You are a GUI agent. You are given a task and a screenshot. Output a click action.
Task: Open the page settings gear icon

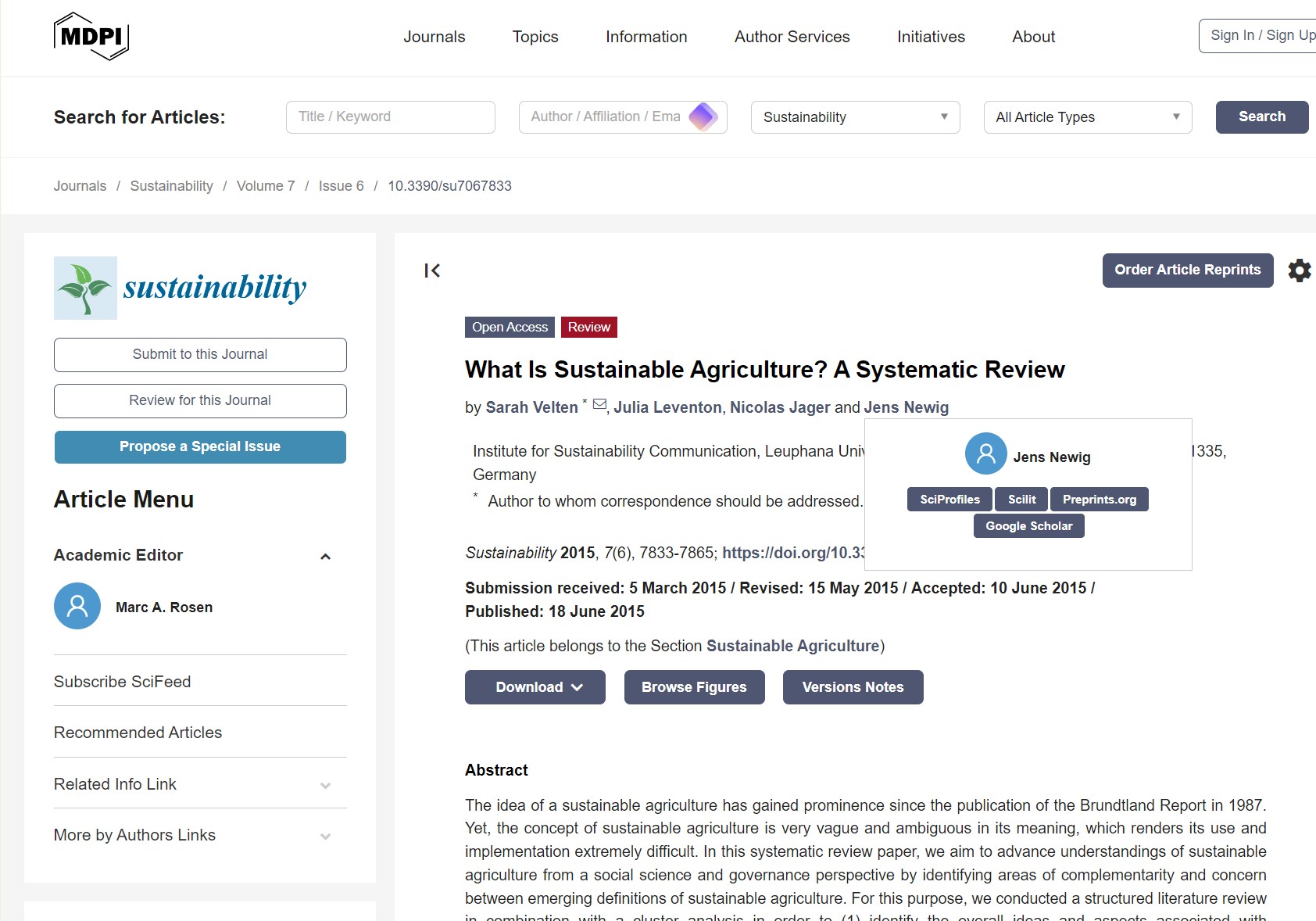tap(1300, 271)
